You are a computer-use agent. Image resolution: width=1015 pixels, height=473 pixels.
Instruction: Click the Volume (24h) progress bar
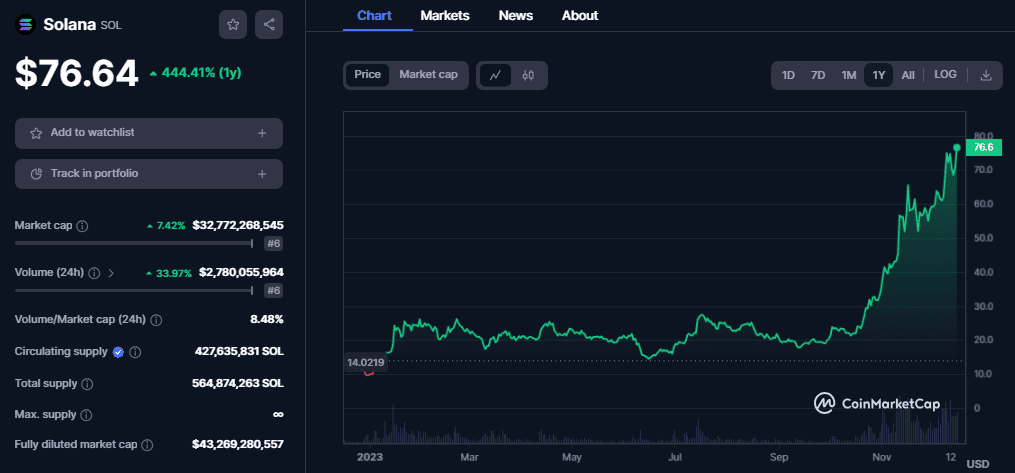pyautogui.click(x=133, y=291)
